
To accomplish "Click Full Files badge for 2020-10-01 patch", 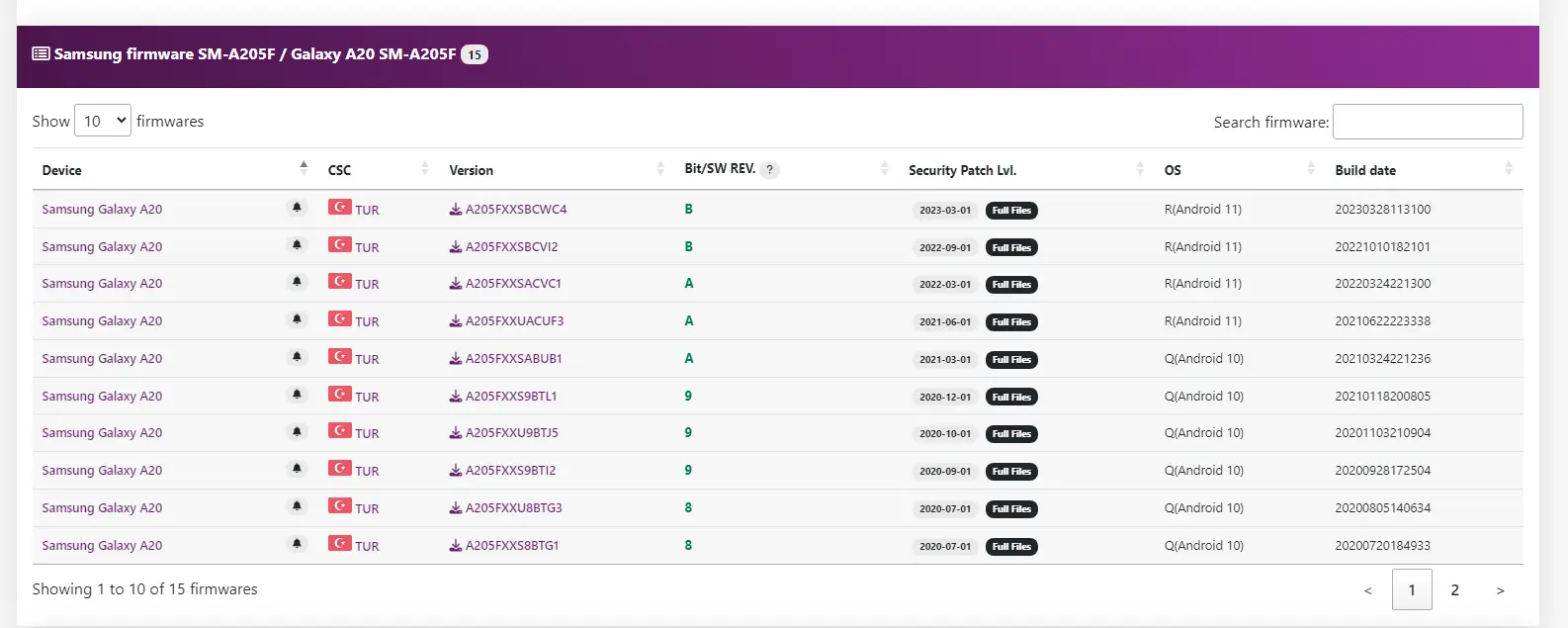I will click(1011, 434).
